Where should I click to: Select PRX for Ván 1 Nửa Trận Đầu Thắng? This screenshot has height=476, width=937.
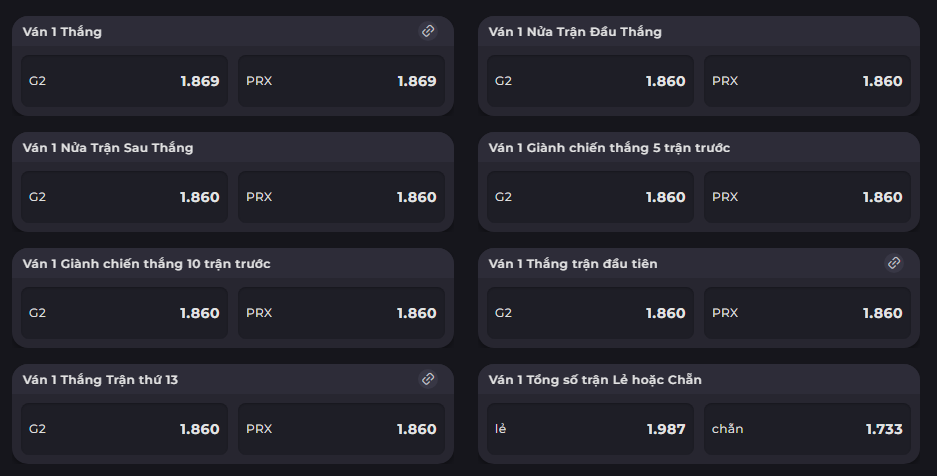coord(807,81)
